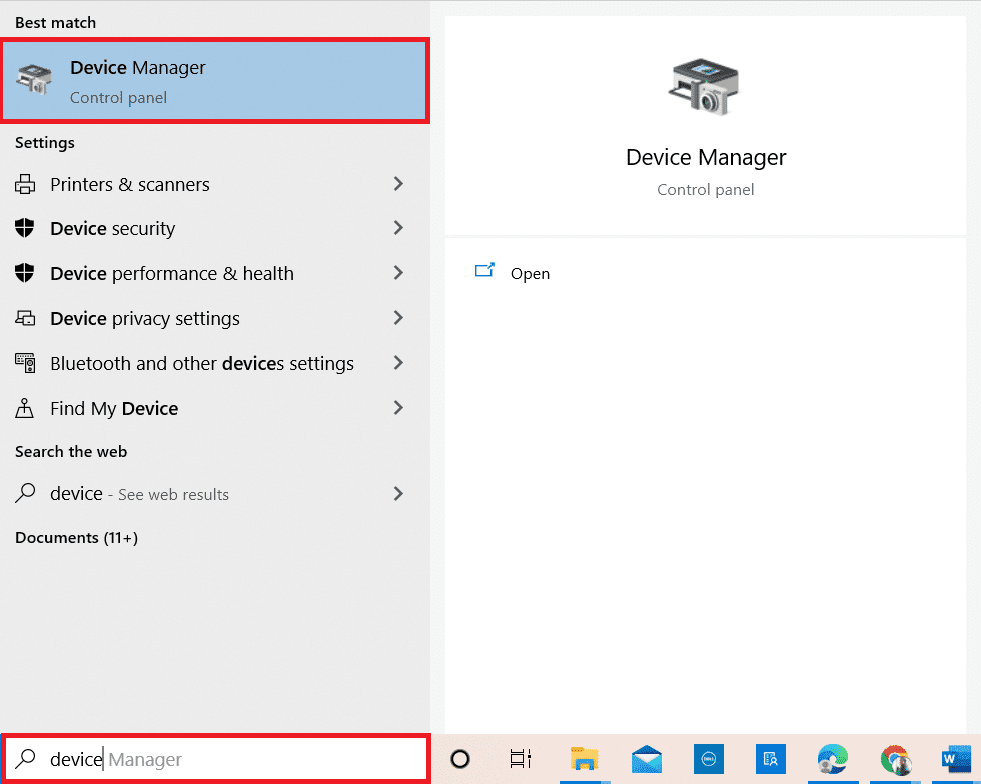Select Bluetooth and other devices settings
The image size is (981, 784).
pos(201,363)
